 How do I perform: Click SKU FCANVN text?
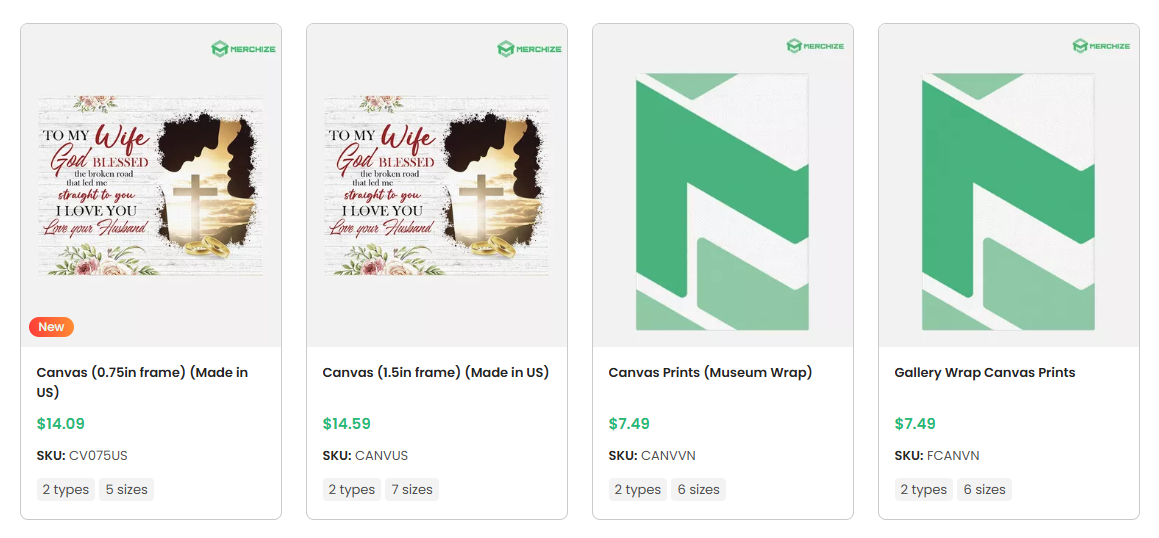pyautogui.click(x=937, y=456)
